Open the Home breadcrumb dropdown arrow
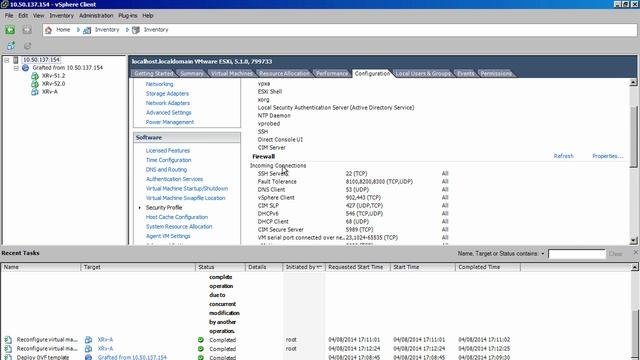This screenshot has width=640, height=360. (x=78, y=30)
